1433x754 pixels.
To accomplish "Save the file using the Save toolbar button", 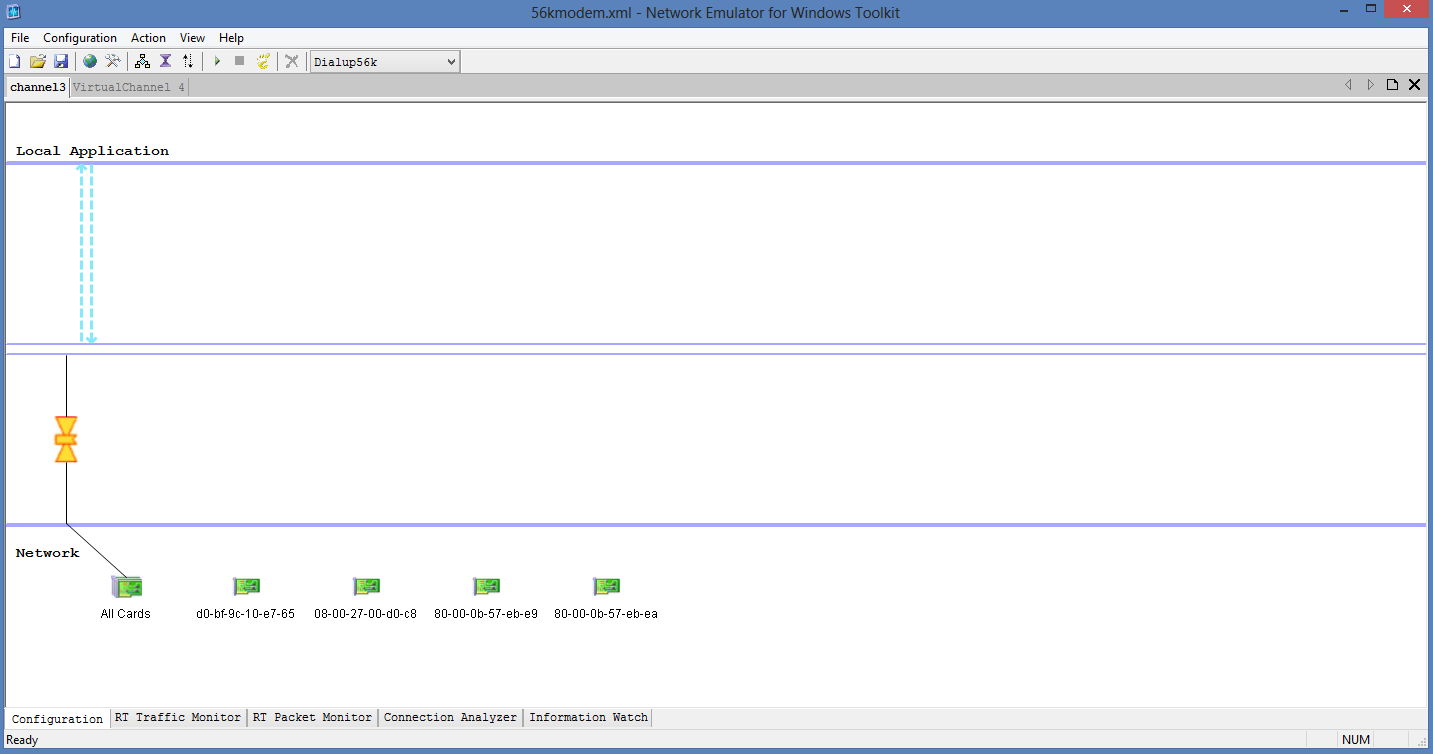I will 61,60.
